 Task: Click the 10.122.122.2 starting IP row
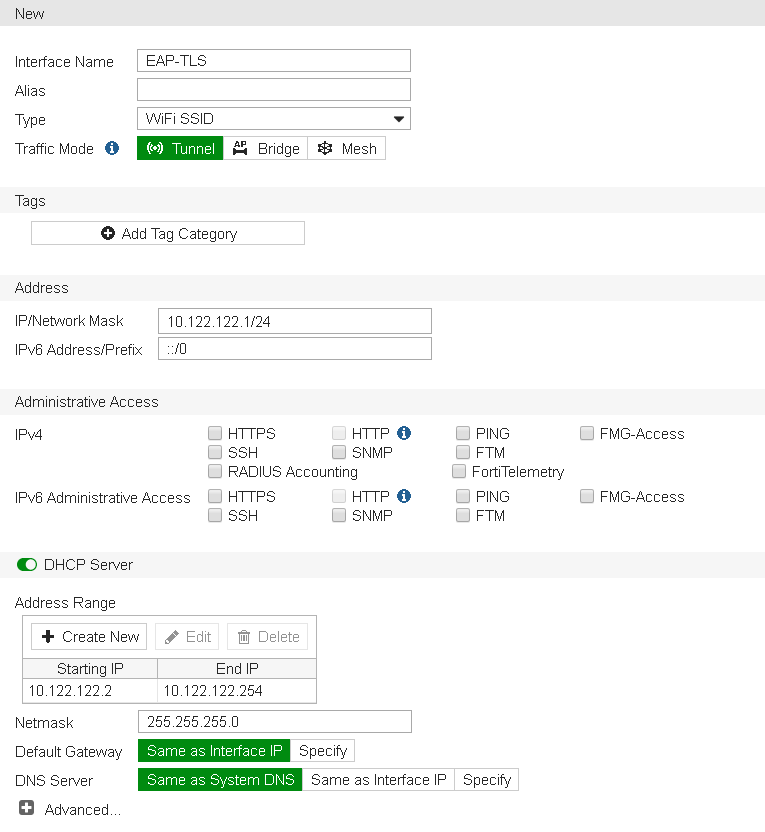pos(90,691)
